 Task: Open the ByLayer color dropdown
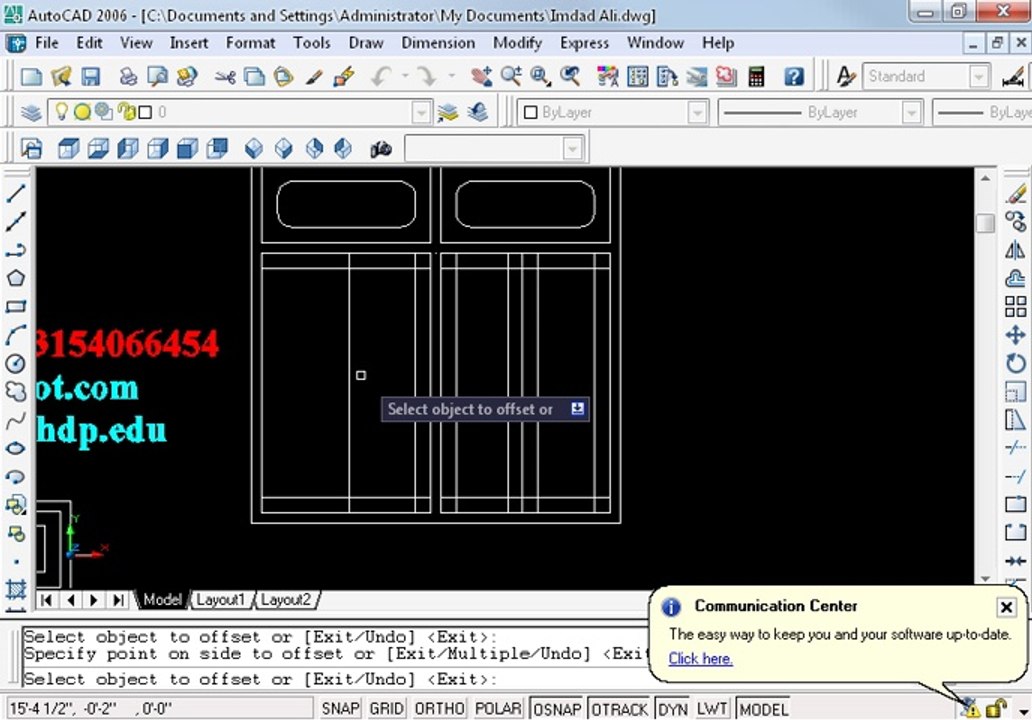697,113
